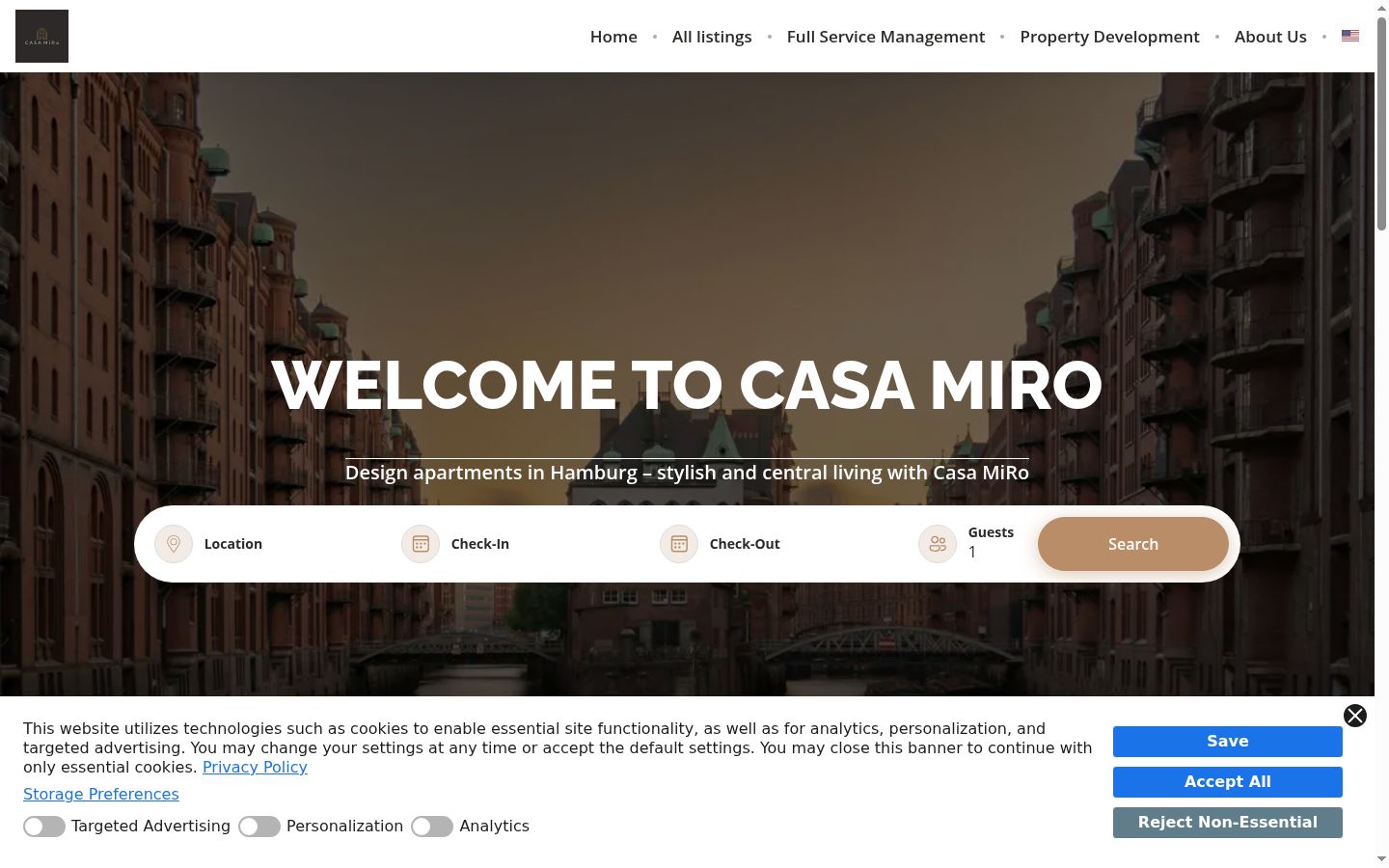
Task: Click the page vertical scrollbar thumb
Action: [x=1381, y=123]
